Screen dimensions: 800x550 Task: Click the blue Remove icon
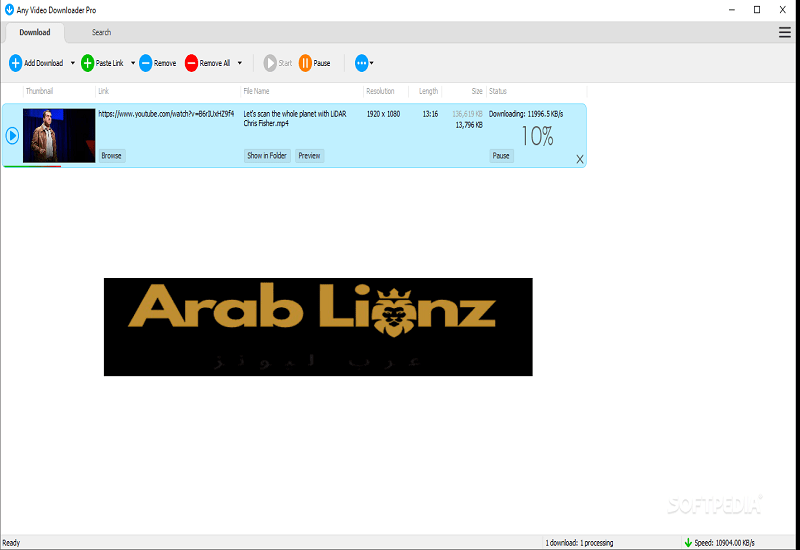point(145,63)
